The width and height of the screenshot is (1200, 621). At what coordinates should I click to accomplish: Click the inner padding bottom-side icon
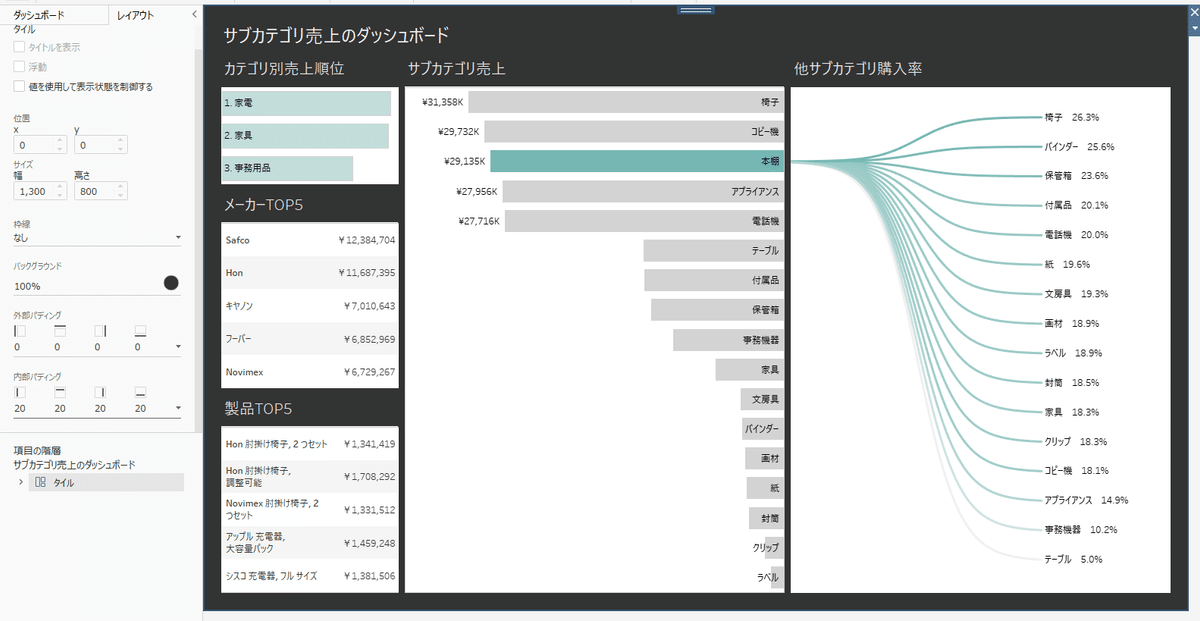140,392
